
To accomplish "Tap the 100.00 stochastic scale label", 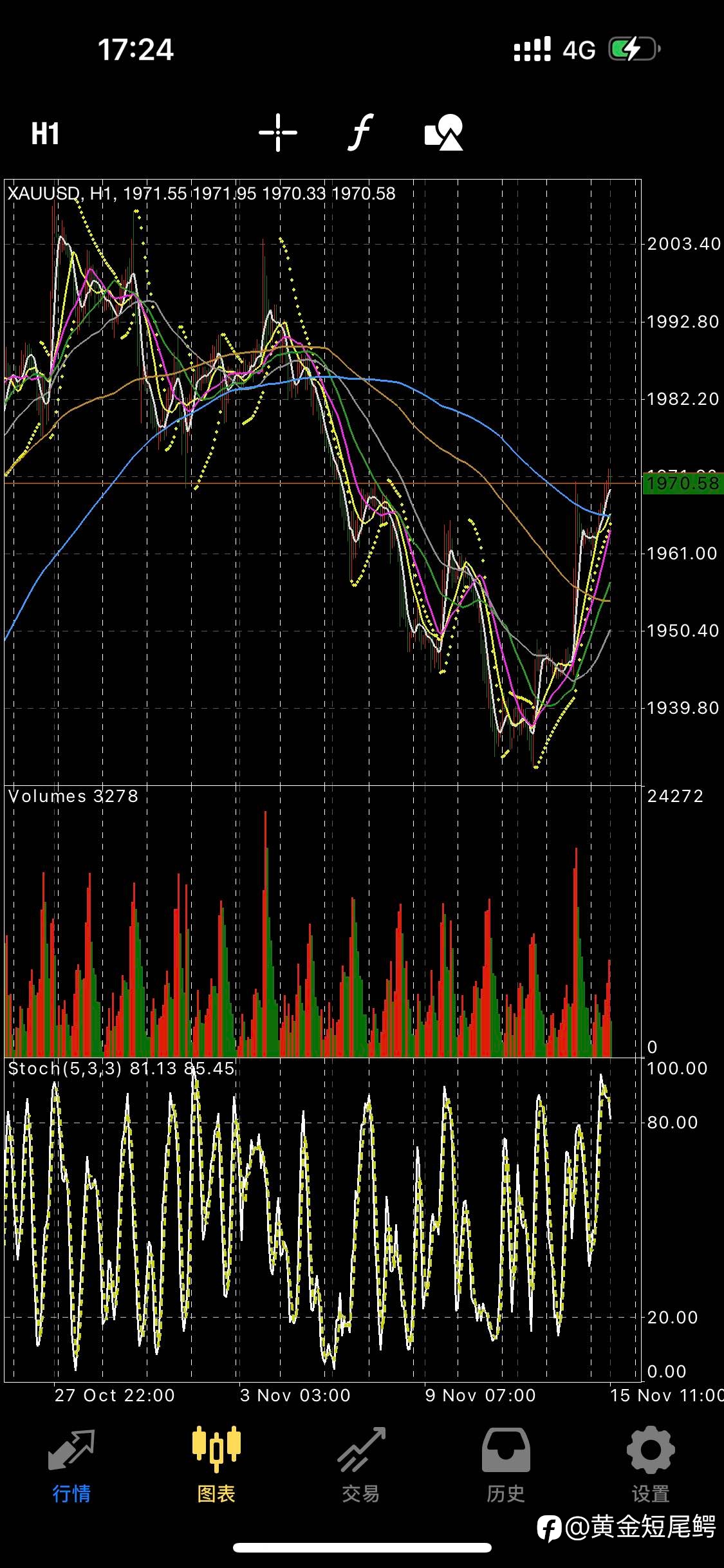I will coord(677,1069).
